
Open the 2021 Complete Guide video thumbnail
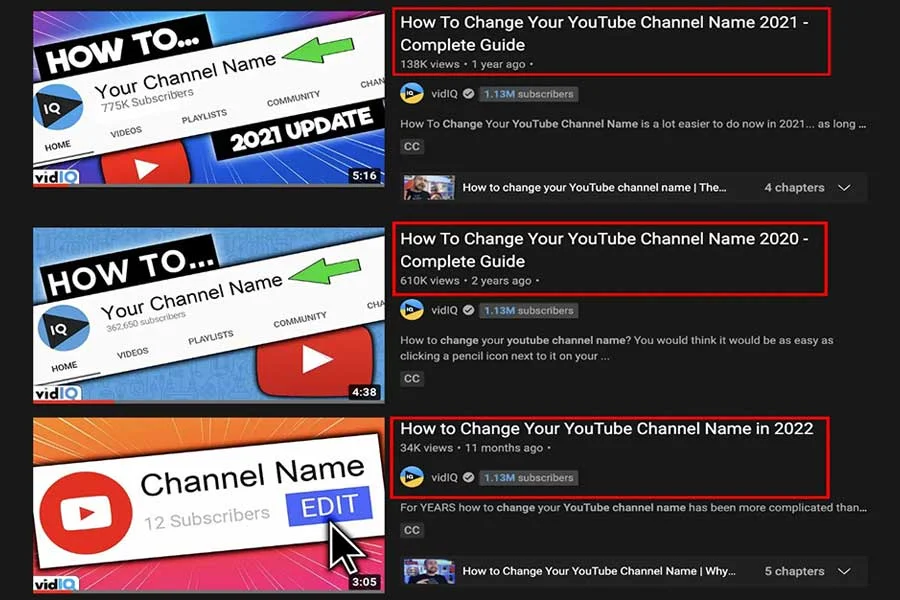click(209, 98)
